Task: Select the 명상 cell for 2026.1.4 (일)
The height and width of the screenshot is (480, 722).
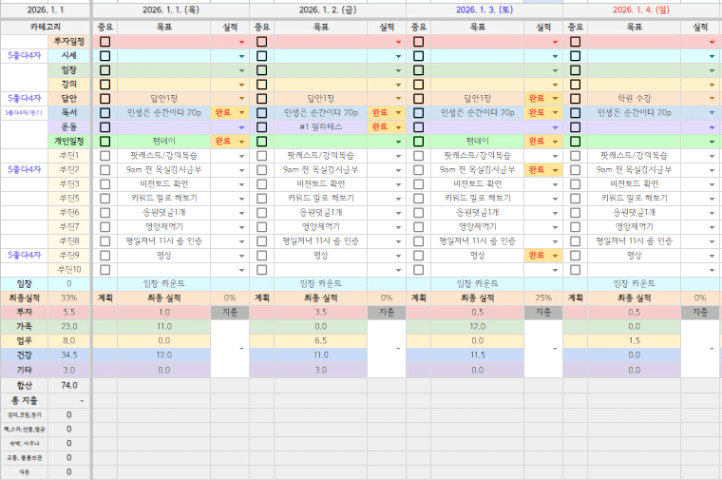Action: click(x=634, y=256)
